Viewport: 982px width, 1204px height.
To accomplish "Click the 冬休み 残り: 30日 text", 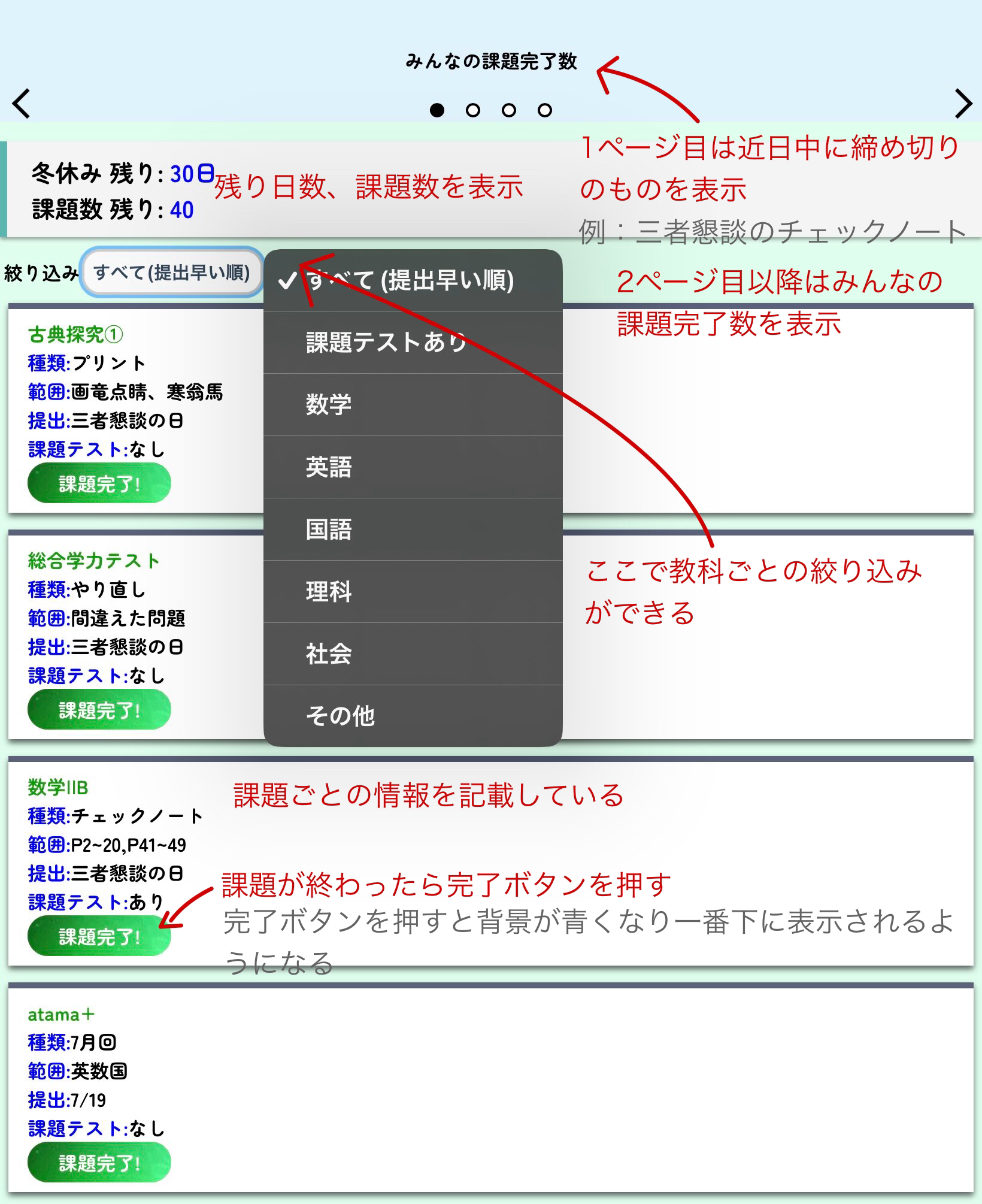I will click(123, 174).
